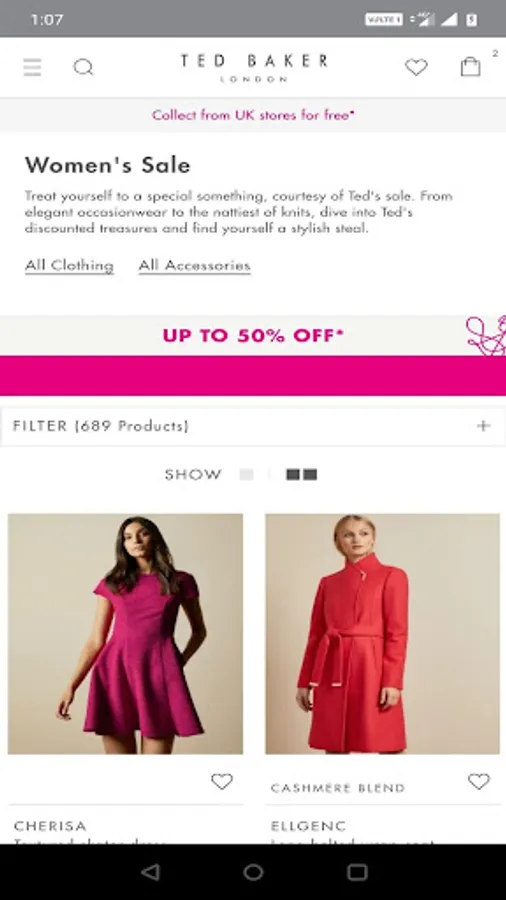
Task: Add Ellgenc coat to wishlist
Action: (478, 781)
